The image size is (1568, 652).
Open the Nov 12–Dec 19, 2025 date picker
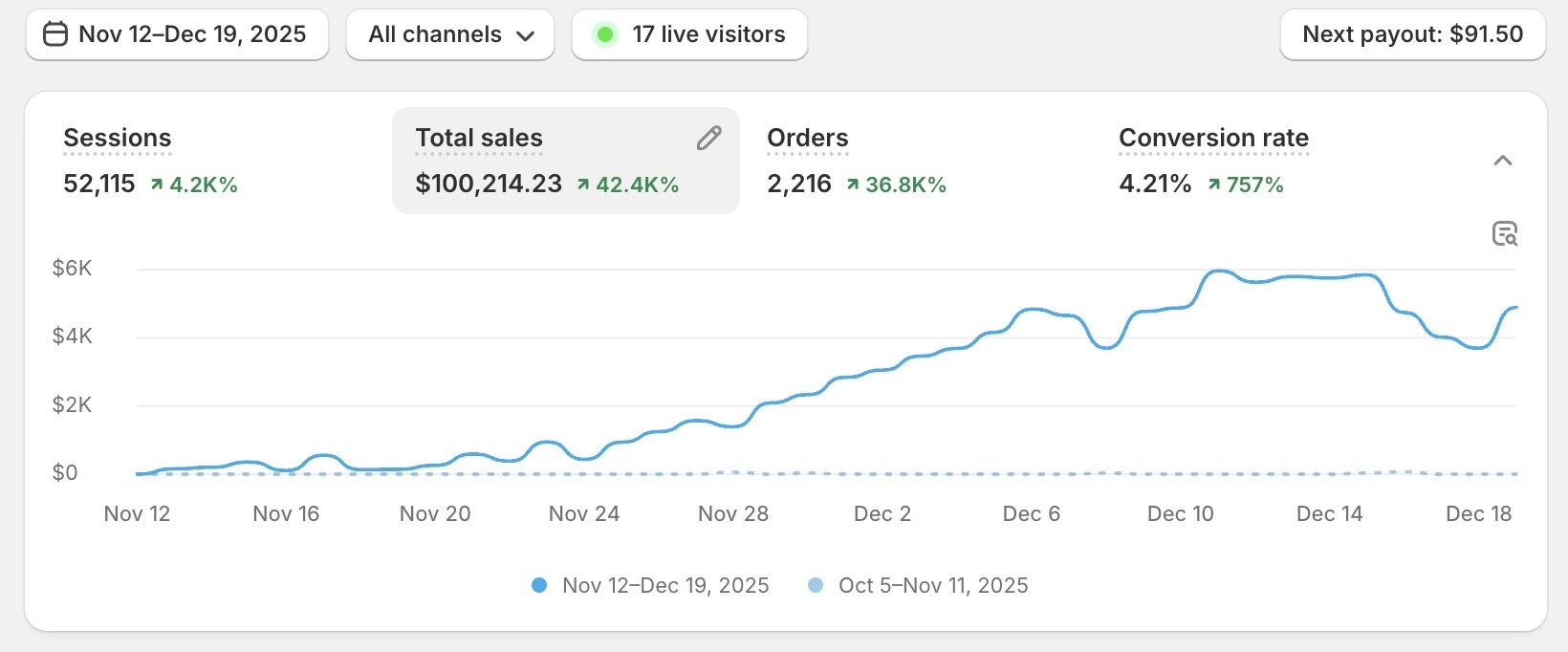(178, 35)
